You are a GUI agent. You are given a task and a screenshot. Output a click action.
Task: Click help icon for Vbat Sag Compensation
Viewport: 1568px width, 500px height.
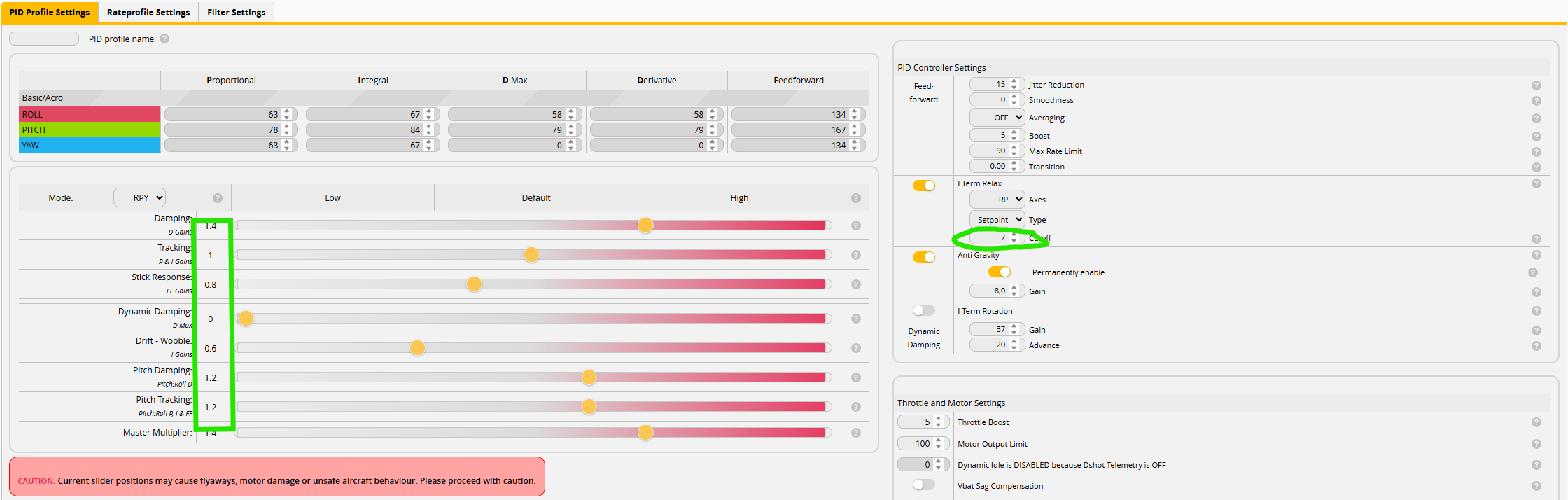tap(1536, 486)
